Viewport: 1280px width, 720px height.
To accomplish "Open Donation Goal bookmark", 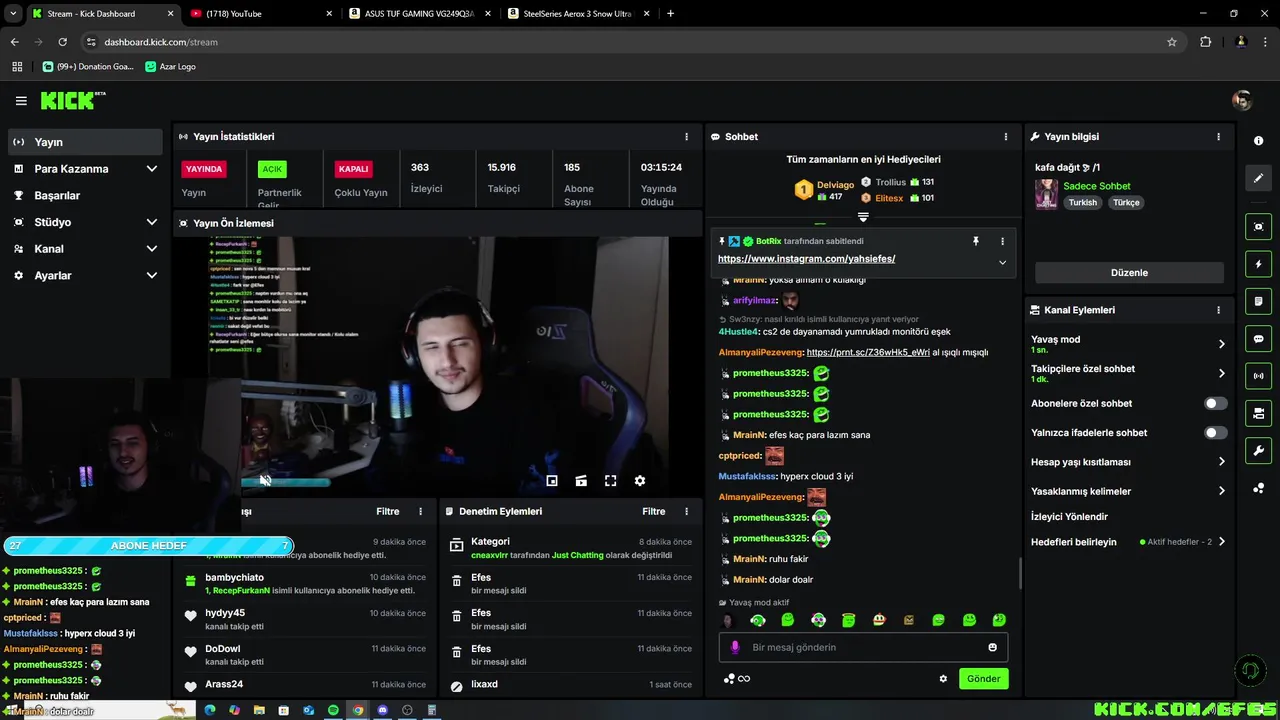I will pyautogui.click(x=88, y=67).
